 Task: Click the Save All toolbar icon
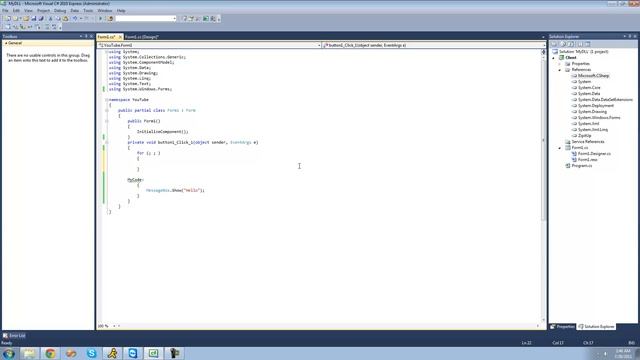coord(41,18)
